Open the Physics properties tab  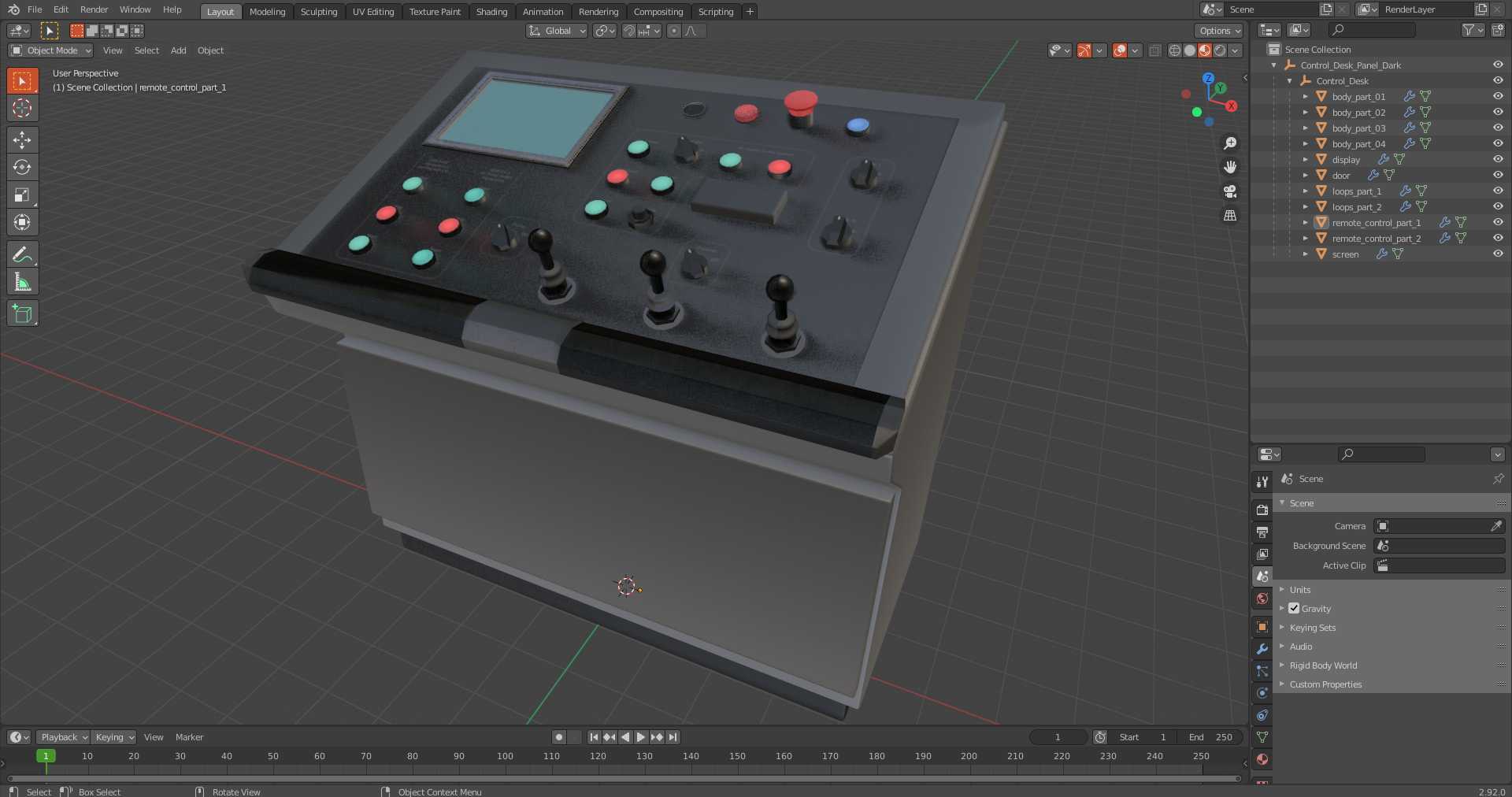point(1262,693)
